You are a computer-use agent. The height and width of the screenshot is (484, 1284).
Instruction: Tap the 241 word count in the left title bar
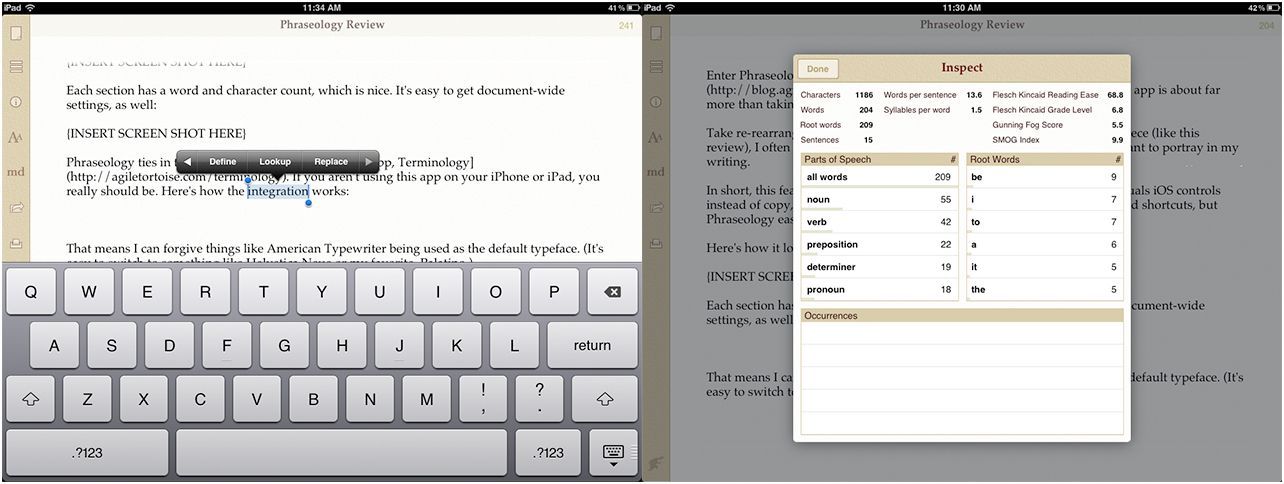[626, 25]
